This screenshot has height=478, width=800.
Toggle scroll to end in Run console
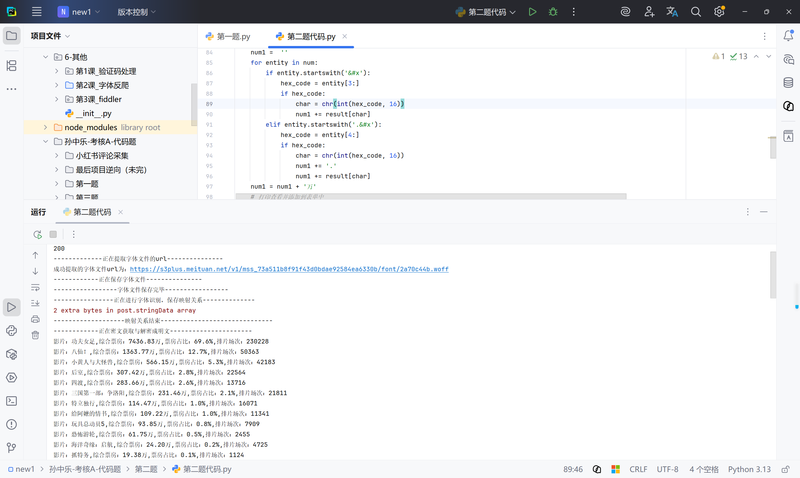click(x=35, y=303)
